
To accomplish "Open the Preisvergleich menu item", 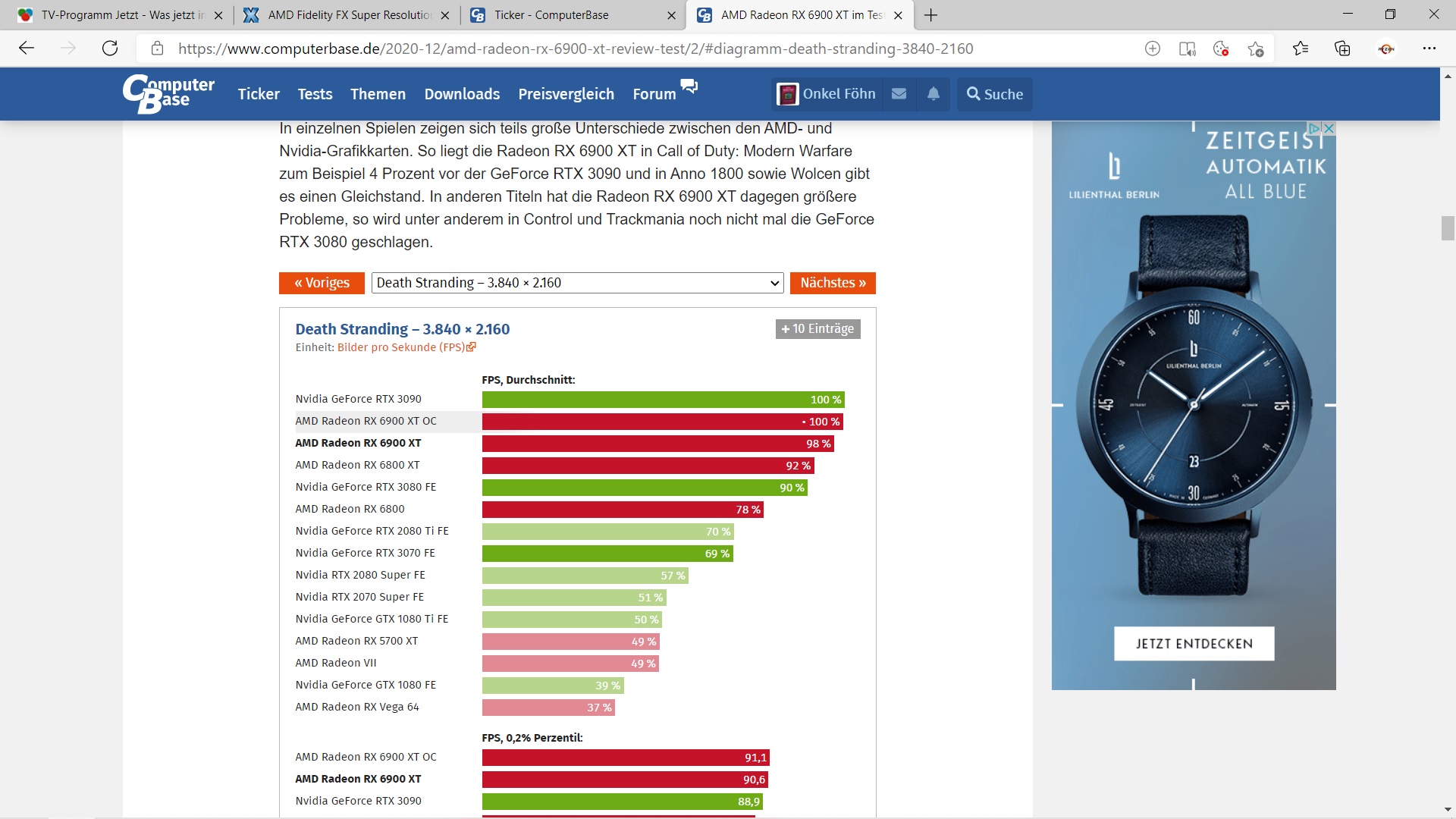I will [x=566, y=94].
